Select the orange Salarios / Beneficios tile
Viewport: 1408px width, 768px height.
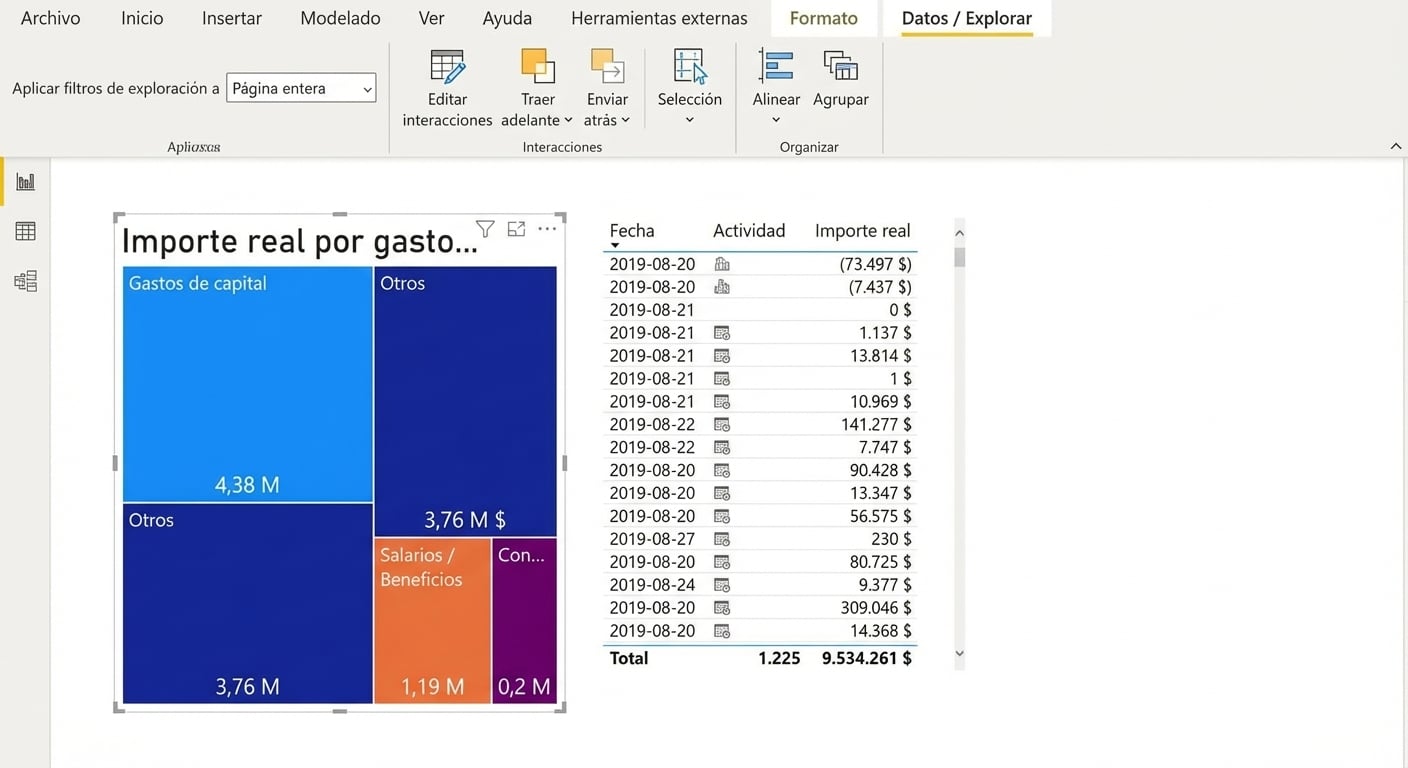point(433,621)
